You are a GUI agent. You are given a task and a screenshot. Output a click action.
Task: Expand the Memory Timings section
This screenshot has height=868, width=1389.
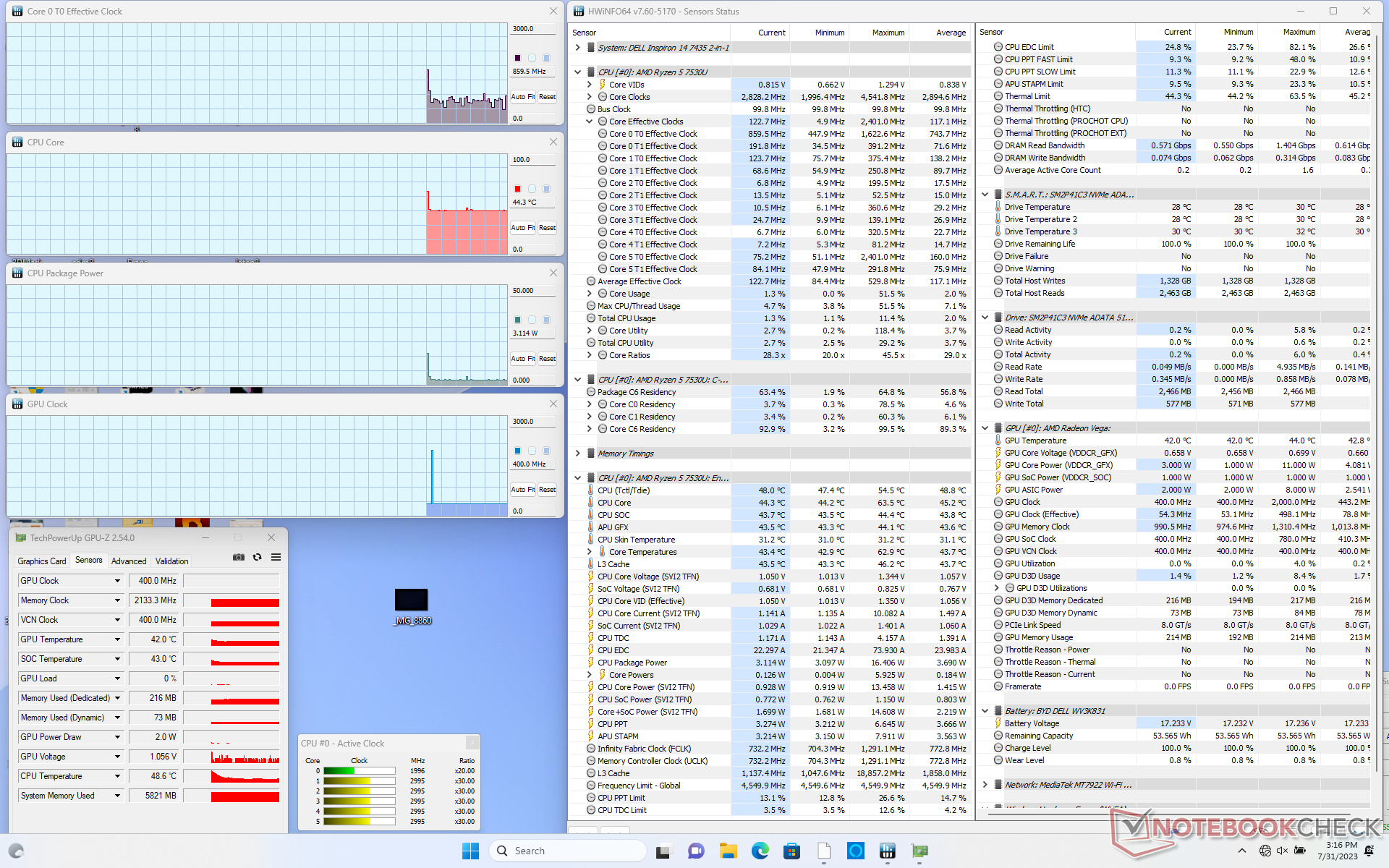[577, 454]
